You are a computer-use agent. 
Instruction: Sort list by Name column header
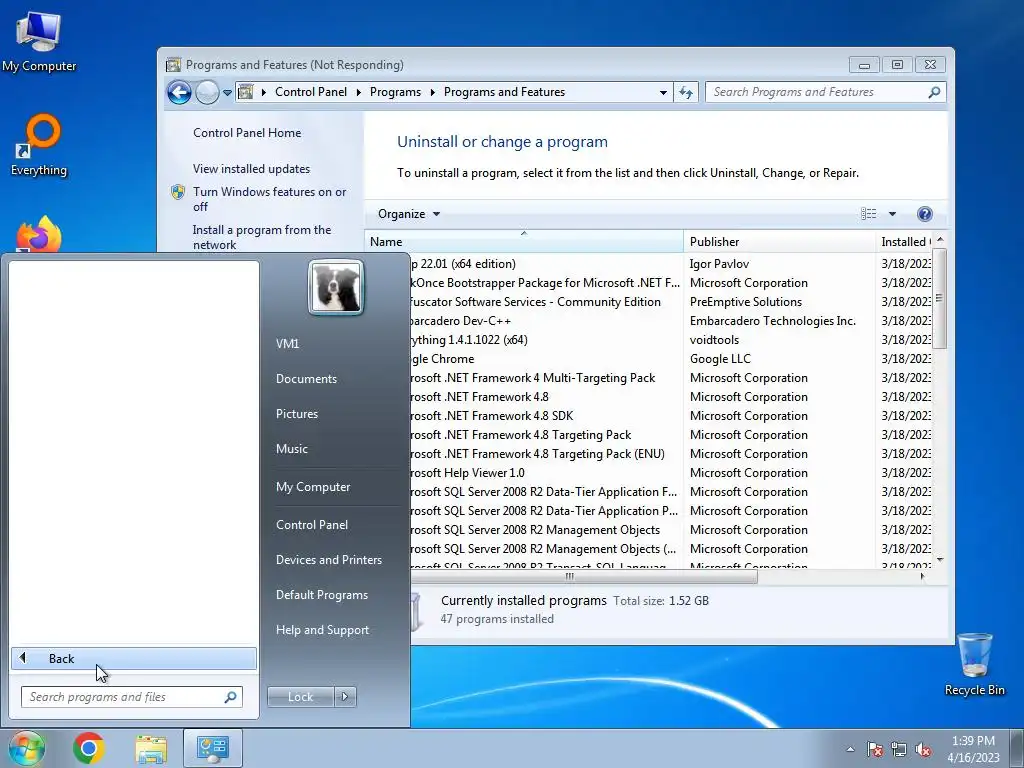[524, 242]
